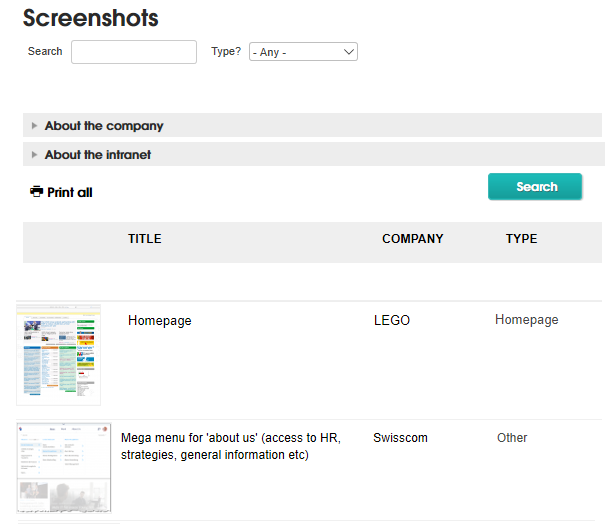This screenshot has width=605, height=524.
Task: Click the triangle arrow beside About the company
Action: pyautogui.click(x=35, y=126)
